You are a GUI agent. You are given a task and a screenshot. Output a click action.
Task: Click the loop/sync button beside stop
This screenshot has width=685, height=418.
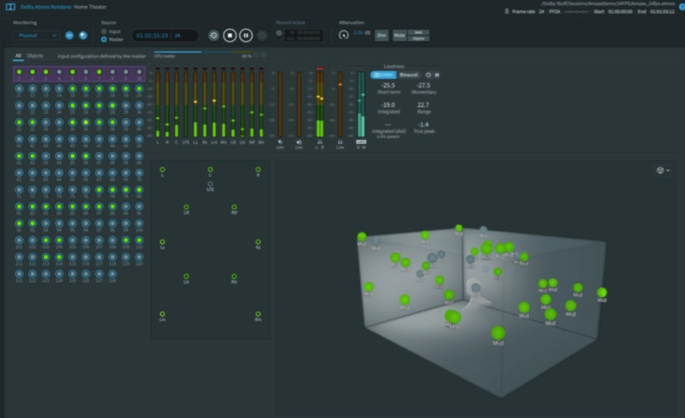pos(213,35)
